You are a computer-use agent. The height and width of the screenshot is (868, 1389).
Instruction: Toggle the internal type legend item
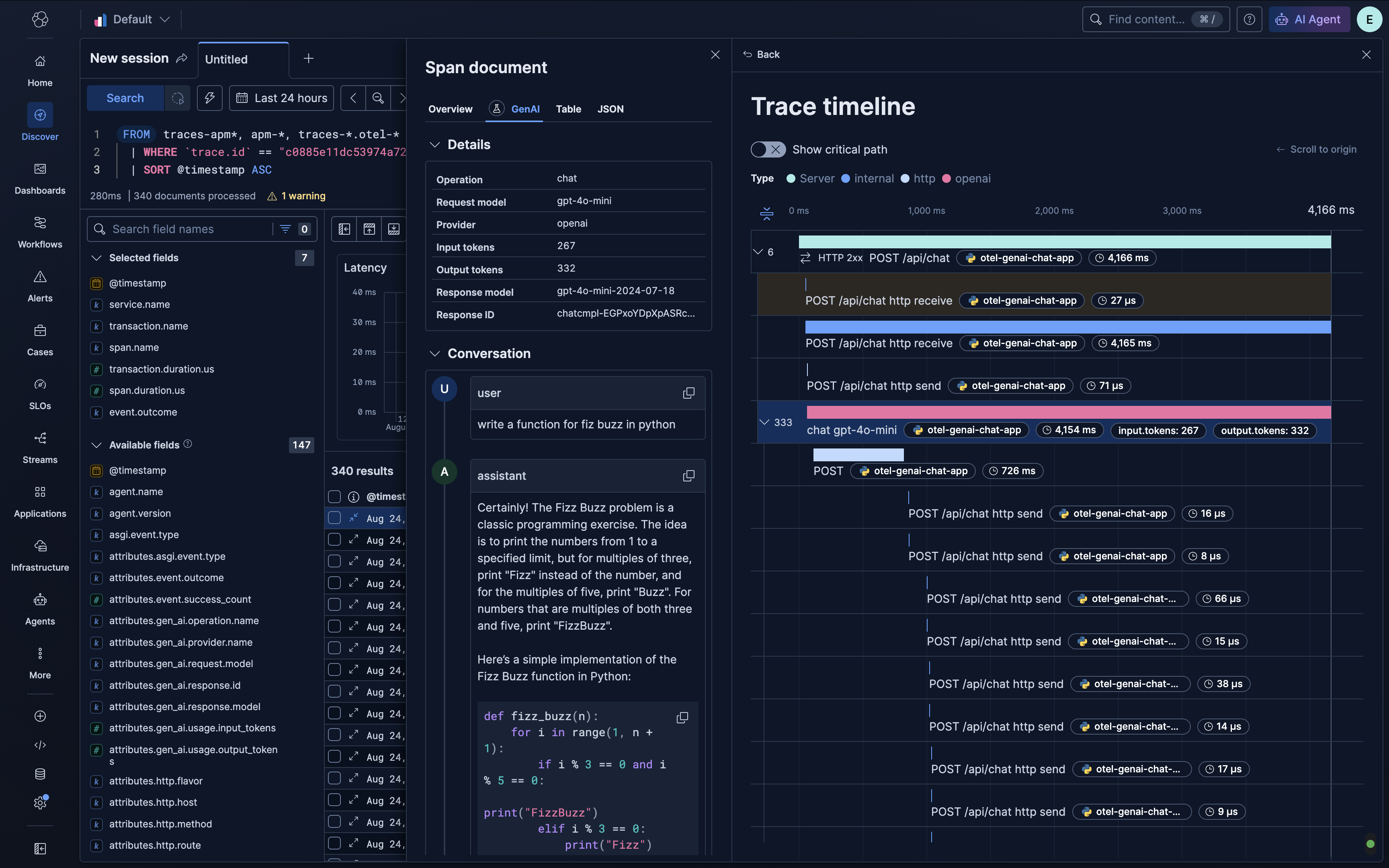click(x=867, y=178)
